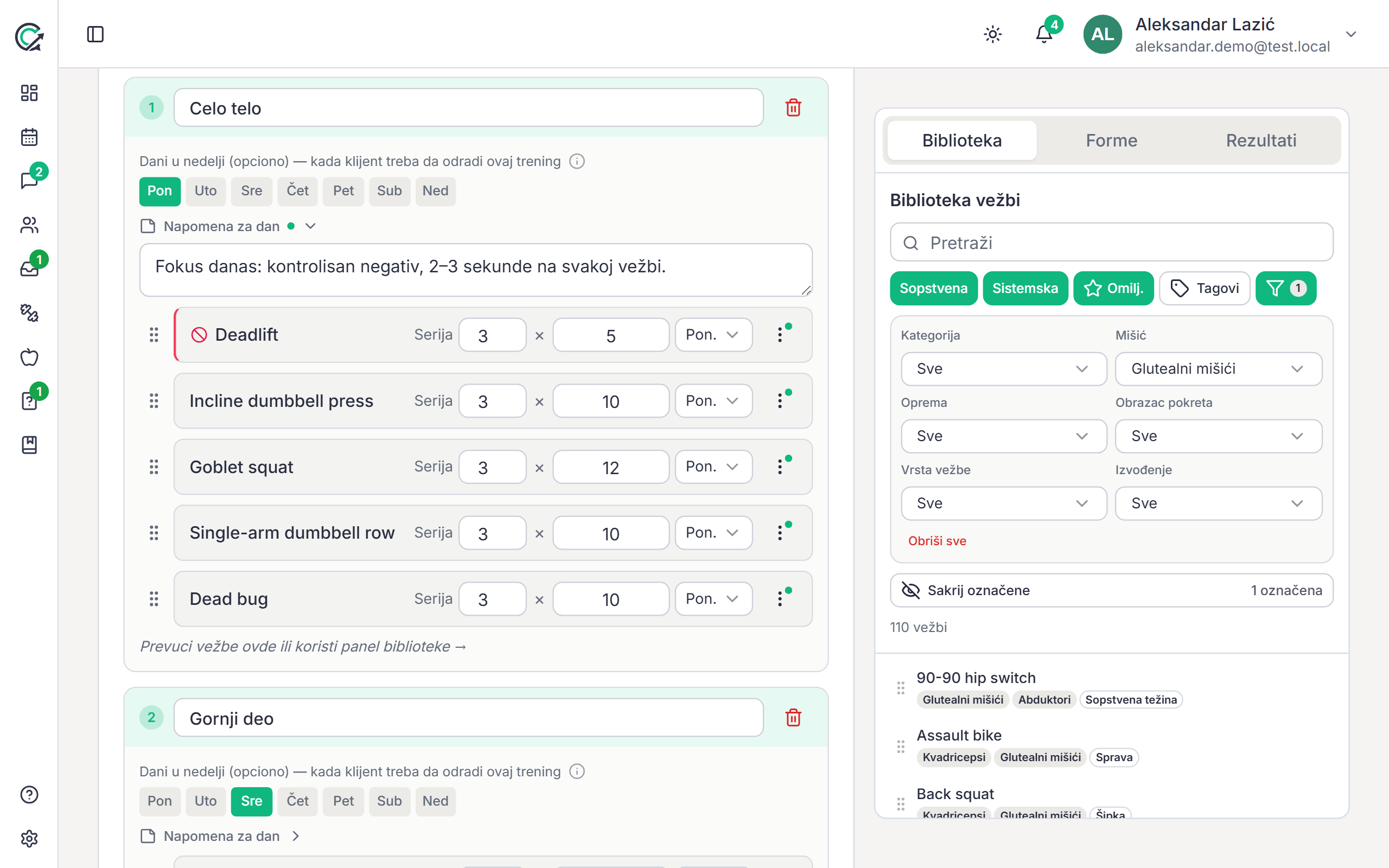Grab drag handle of Dead bug

point(154,599)
